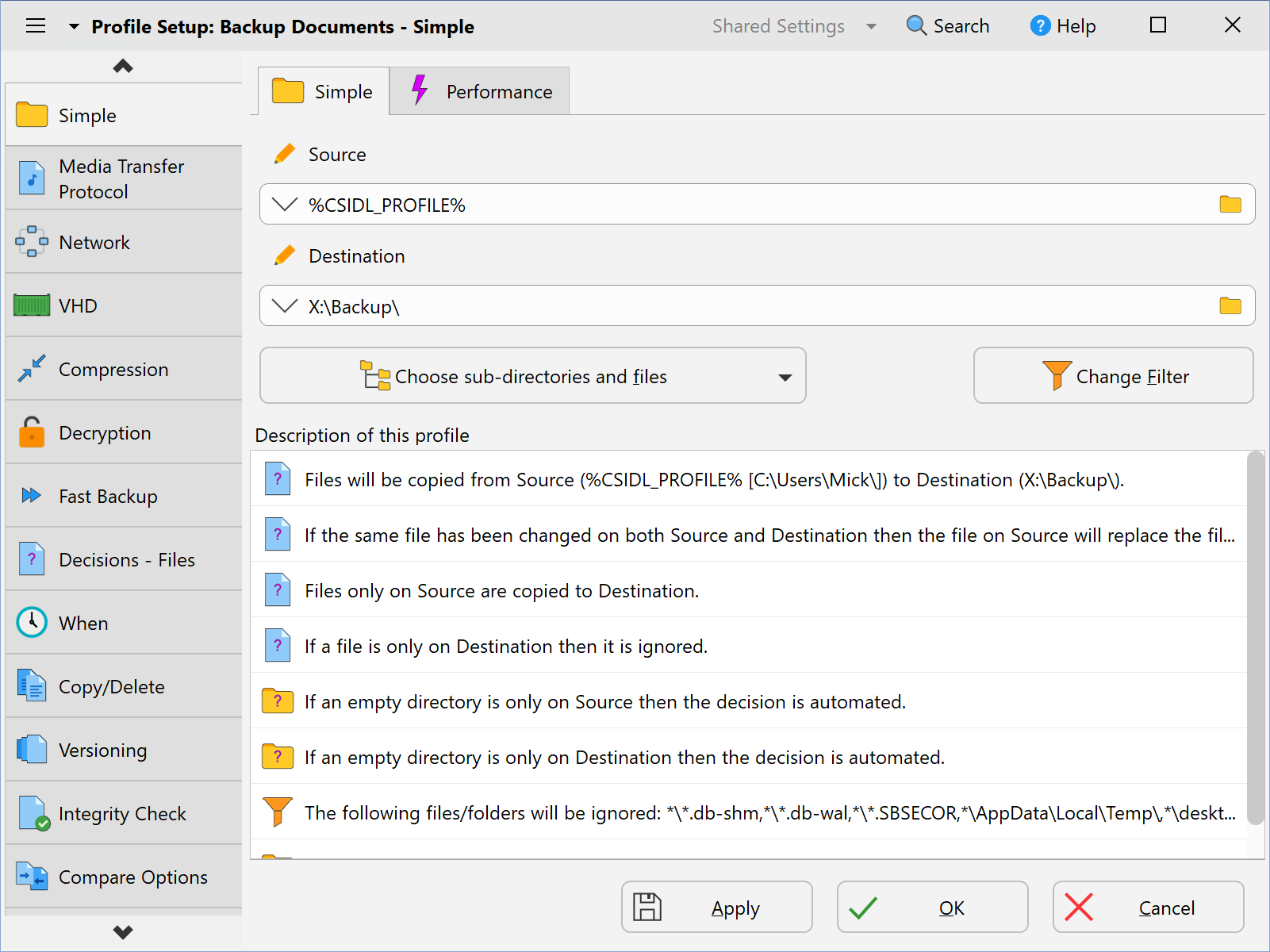Expand the Source path dropdown chevron

[x=284, y=204]
